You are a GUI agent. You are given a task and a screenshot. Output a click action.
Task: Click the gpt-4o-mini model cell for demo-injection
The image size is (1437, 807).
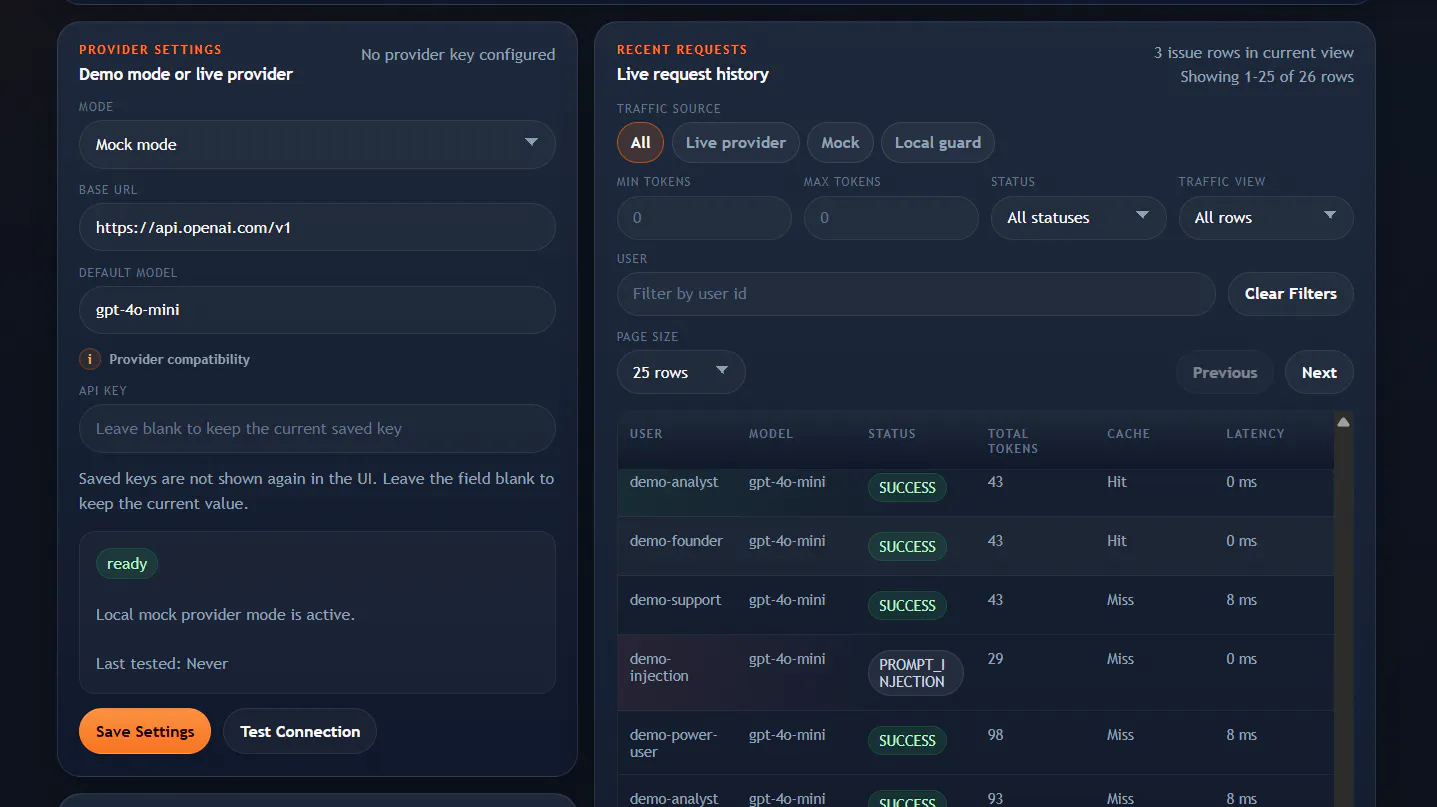(787, 659)
